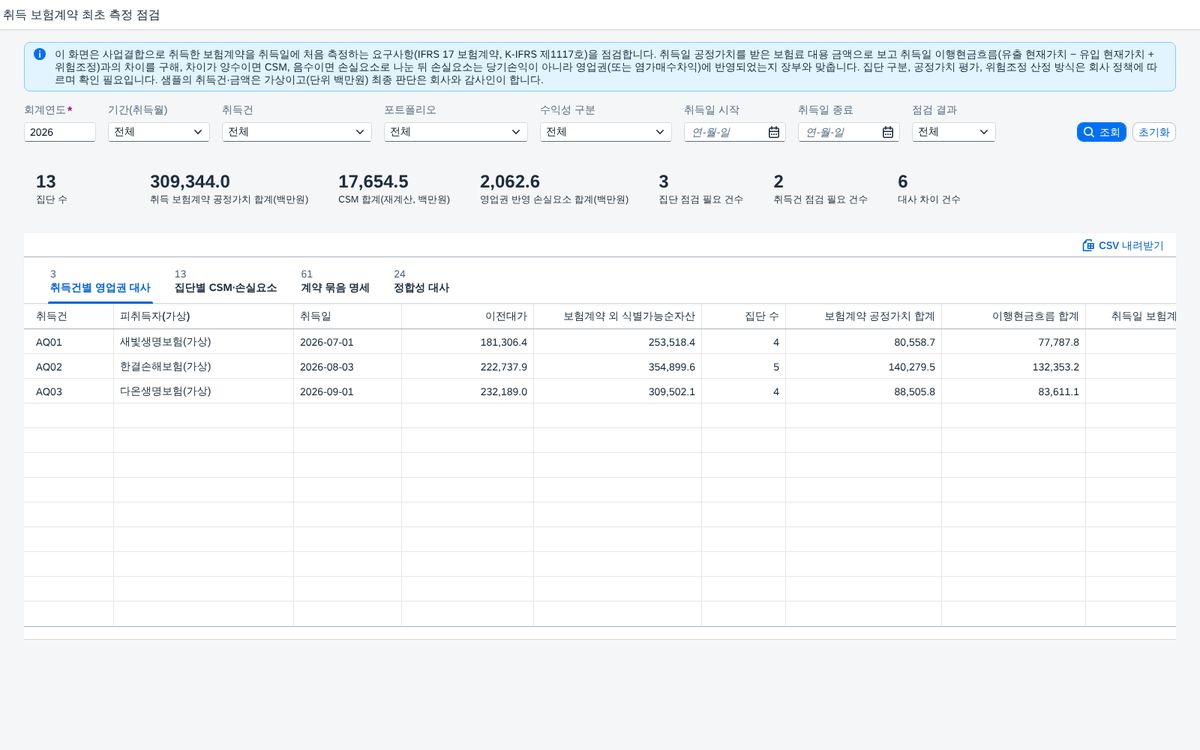Viewport: 1200px width, 750px height.
Task: Click the 309,344.0 fair value total
Action: point(190,182)
